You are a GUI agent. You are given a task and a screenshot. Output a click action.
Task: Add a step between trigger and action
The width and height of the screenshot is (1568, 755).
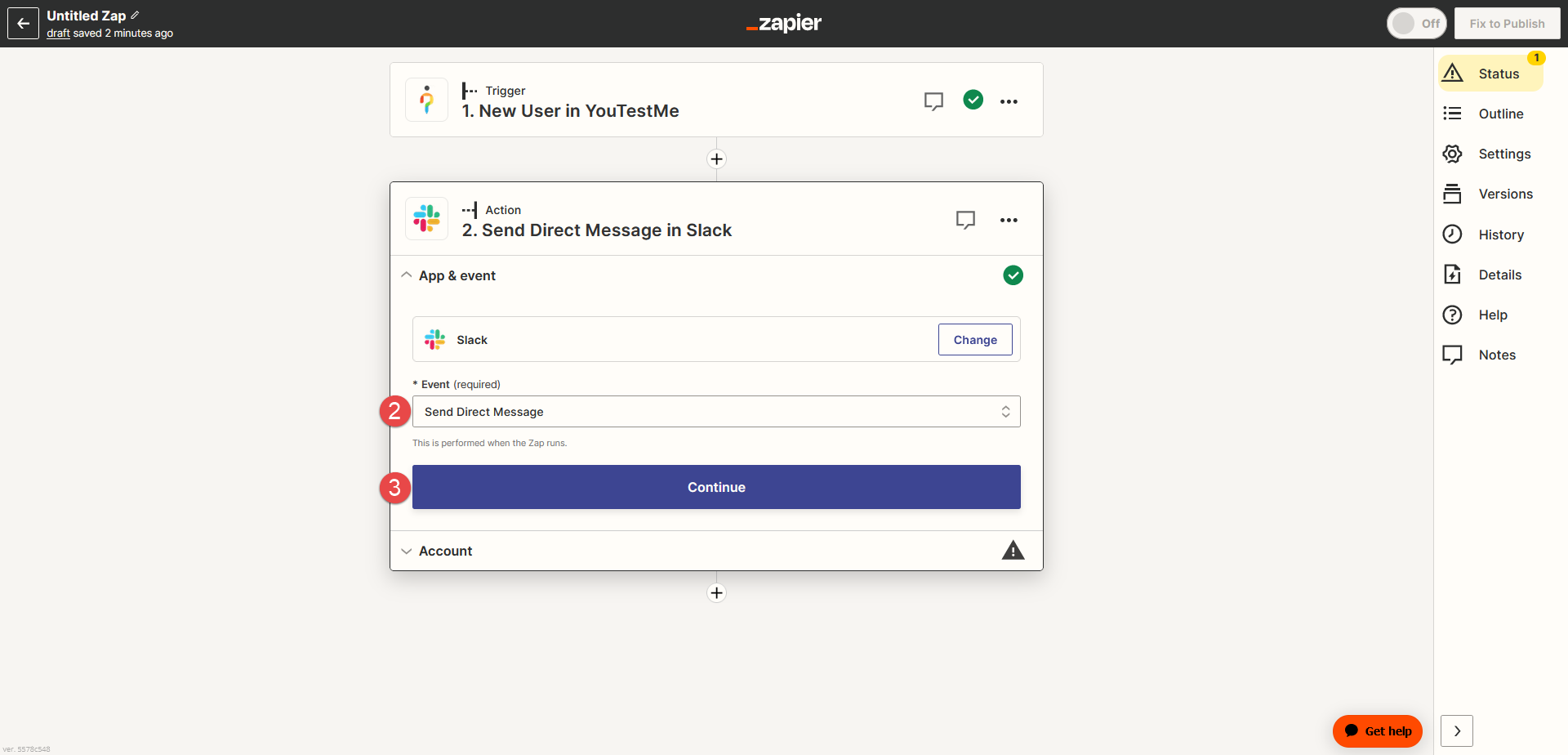(716, 159)
